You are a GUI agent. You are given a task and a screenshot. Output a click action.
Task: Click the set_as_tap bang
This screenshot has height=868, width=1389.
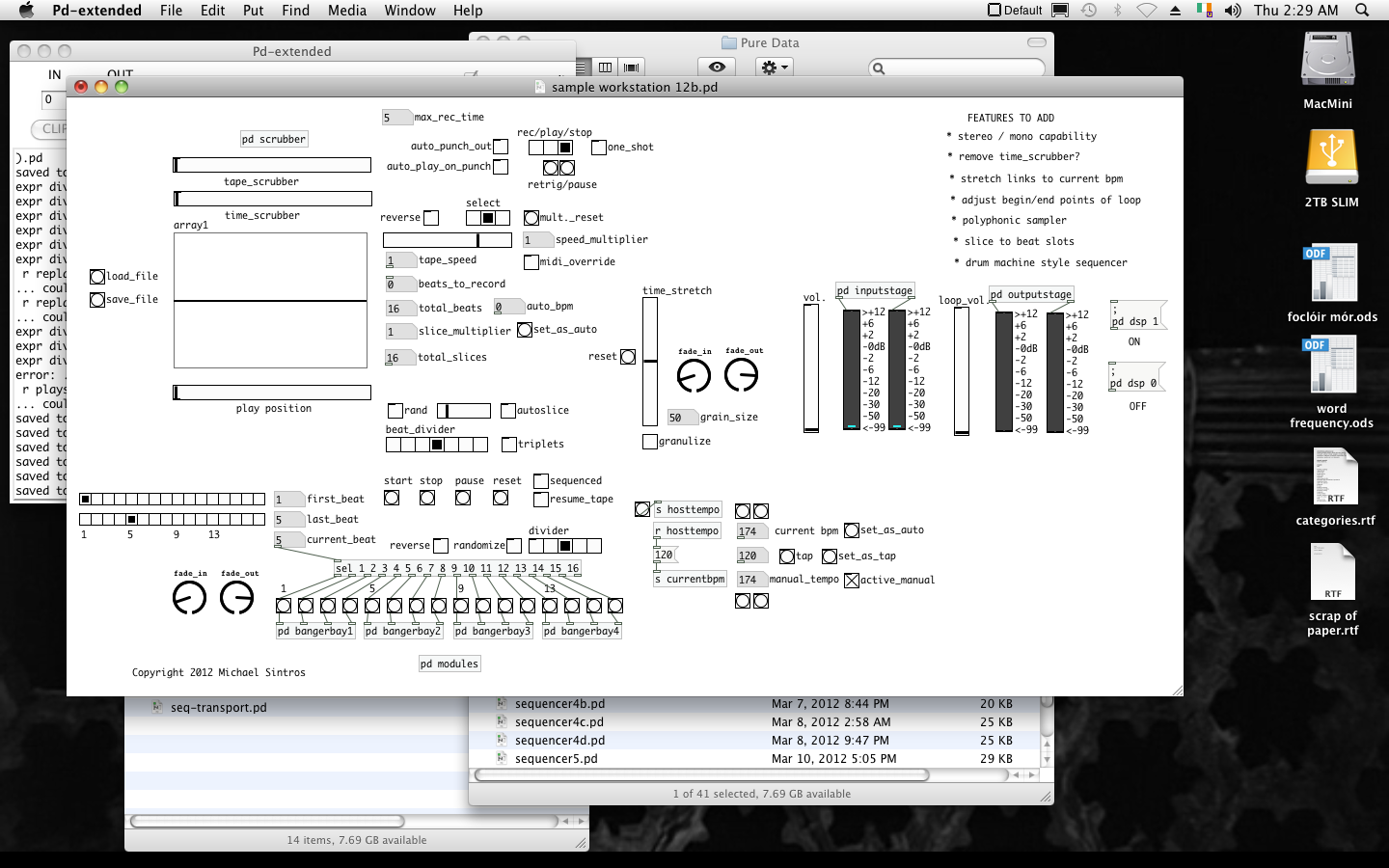click(830, 556)
